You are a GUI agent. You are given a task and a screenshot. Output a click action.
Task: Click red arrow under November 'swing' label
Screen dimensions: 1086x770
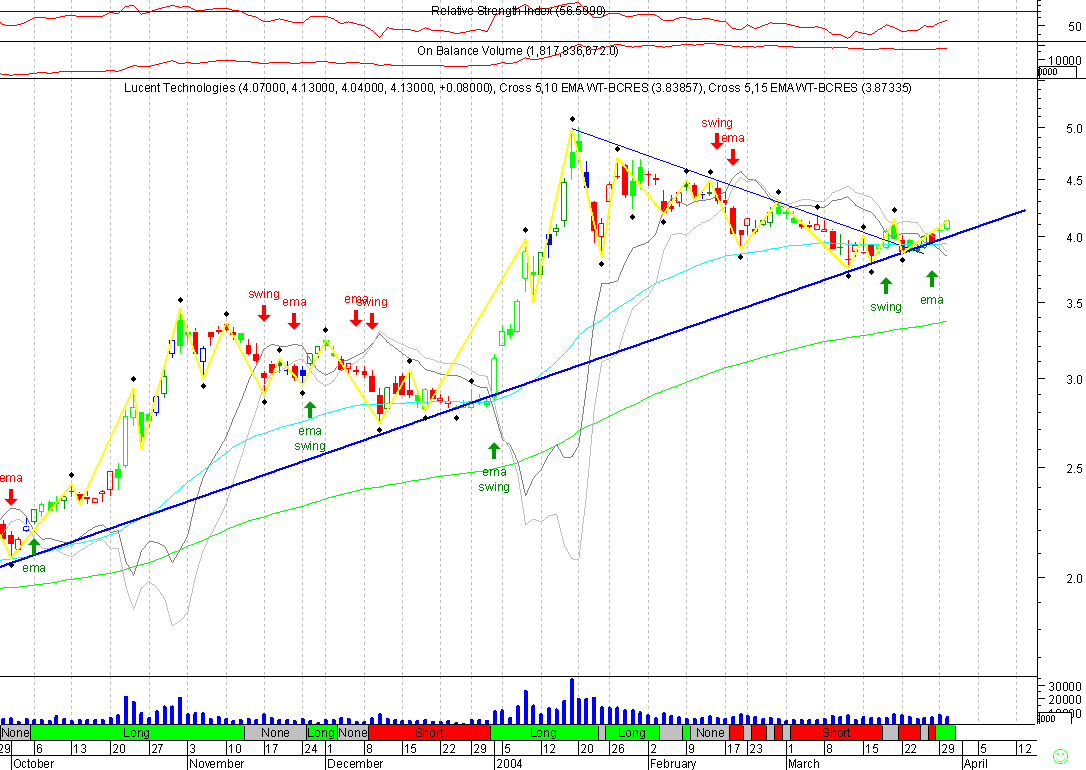click(x=264, y=312)
